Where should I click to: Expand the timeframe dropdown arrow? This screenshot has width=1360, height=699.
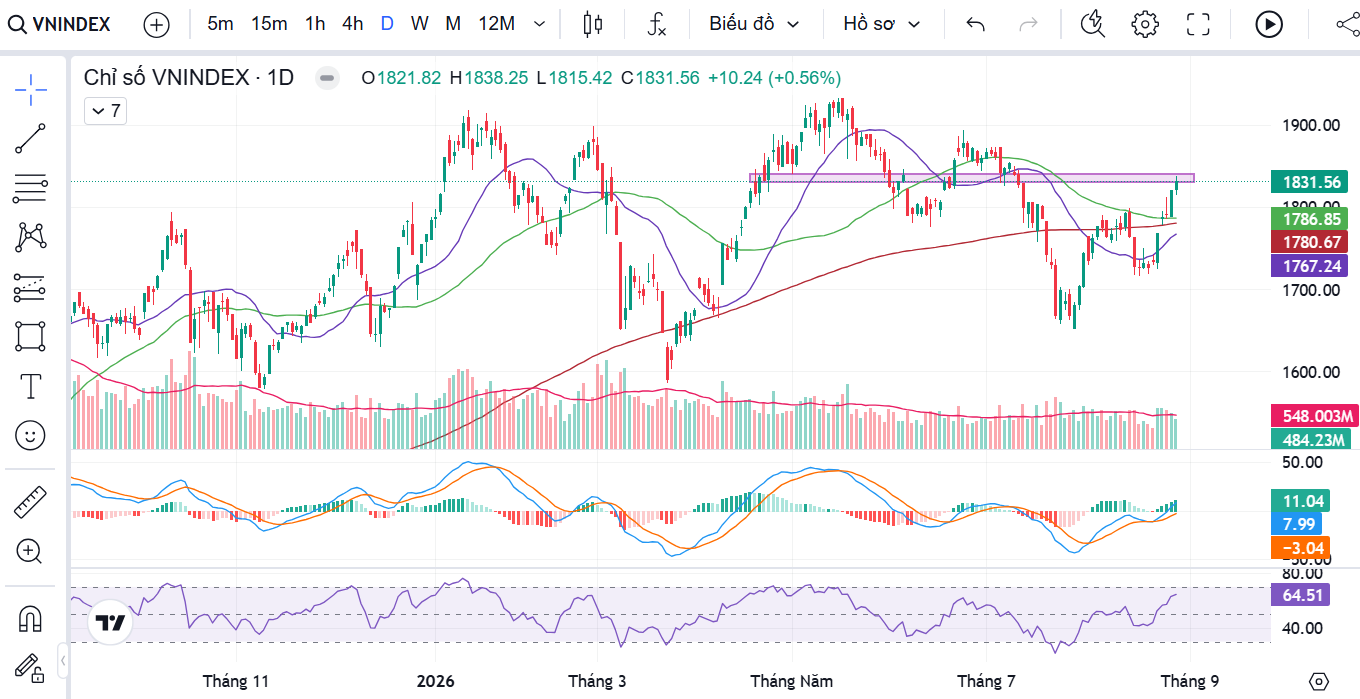tap(540, 24)
